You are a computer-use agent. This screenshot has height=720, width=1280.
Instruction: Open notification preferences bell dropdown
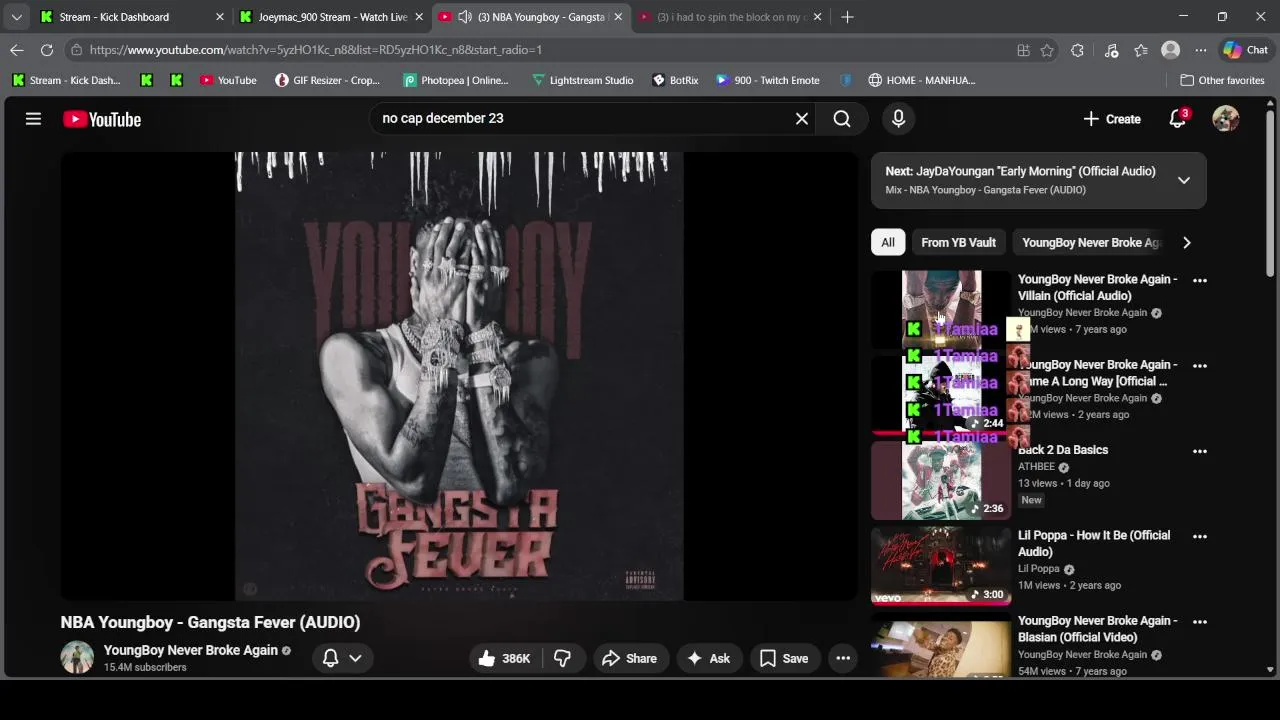coord(341,658)
